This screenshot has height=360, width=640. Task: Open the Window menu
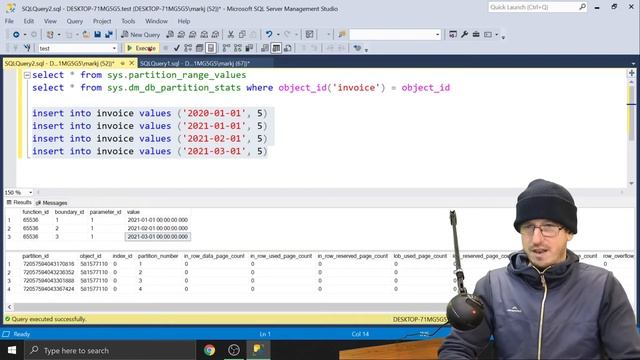[x=156, y=21]
